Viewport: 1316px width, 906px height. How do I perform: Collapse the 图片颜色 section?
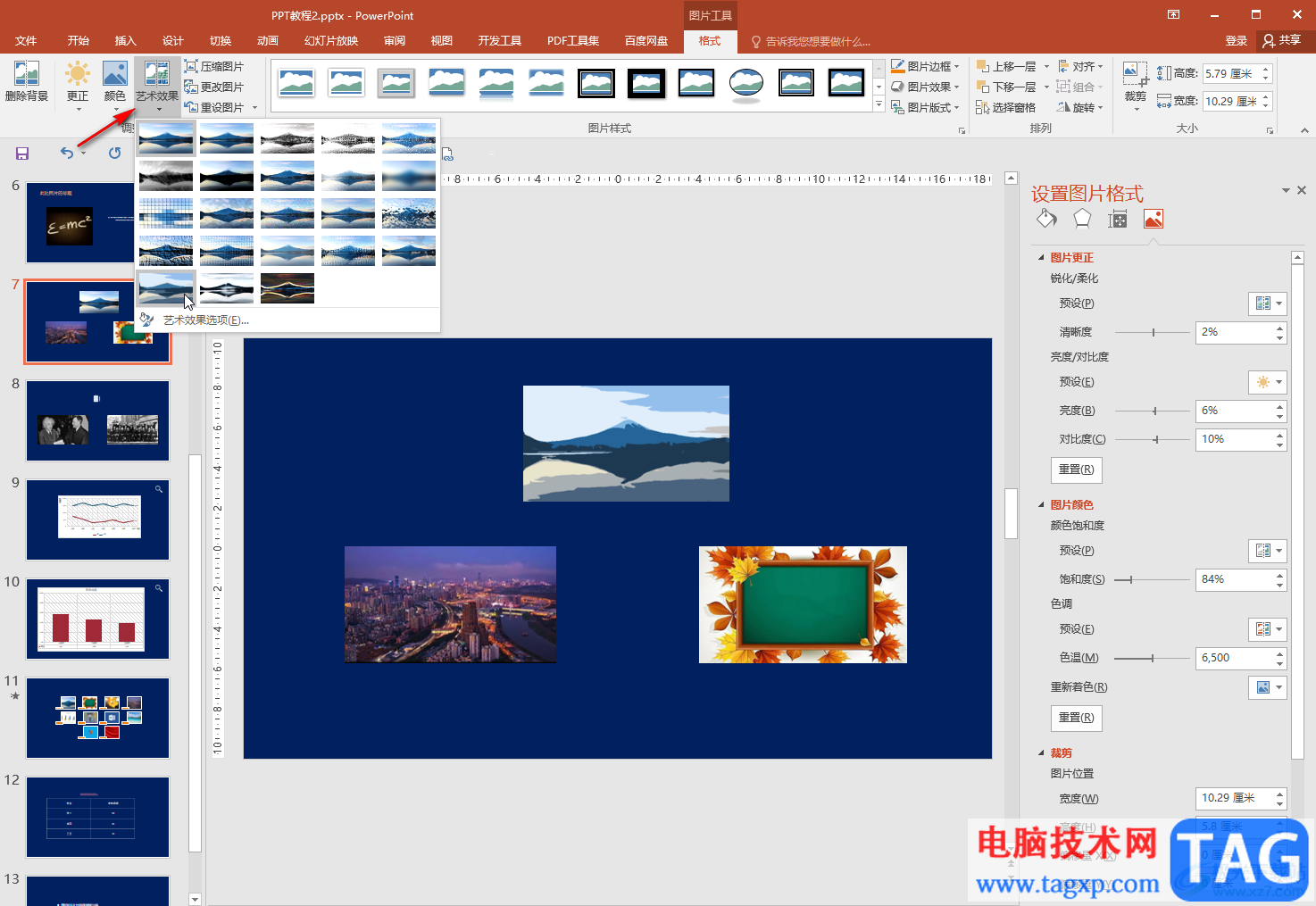(1041, 504)
